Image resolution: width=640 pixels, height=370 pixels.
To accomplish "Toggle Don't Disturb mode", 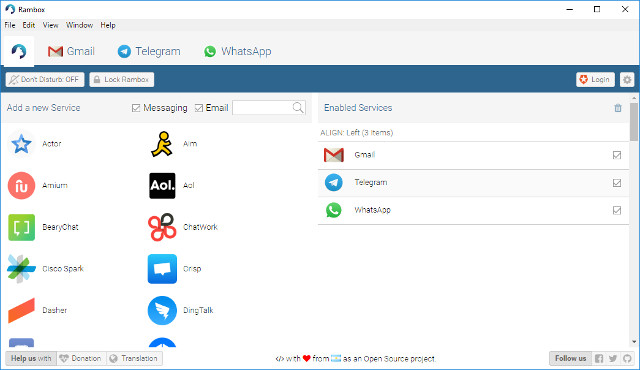I will [45, 80].
